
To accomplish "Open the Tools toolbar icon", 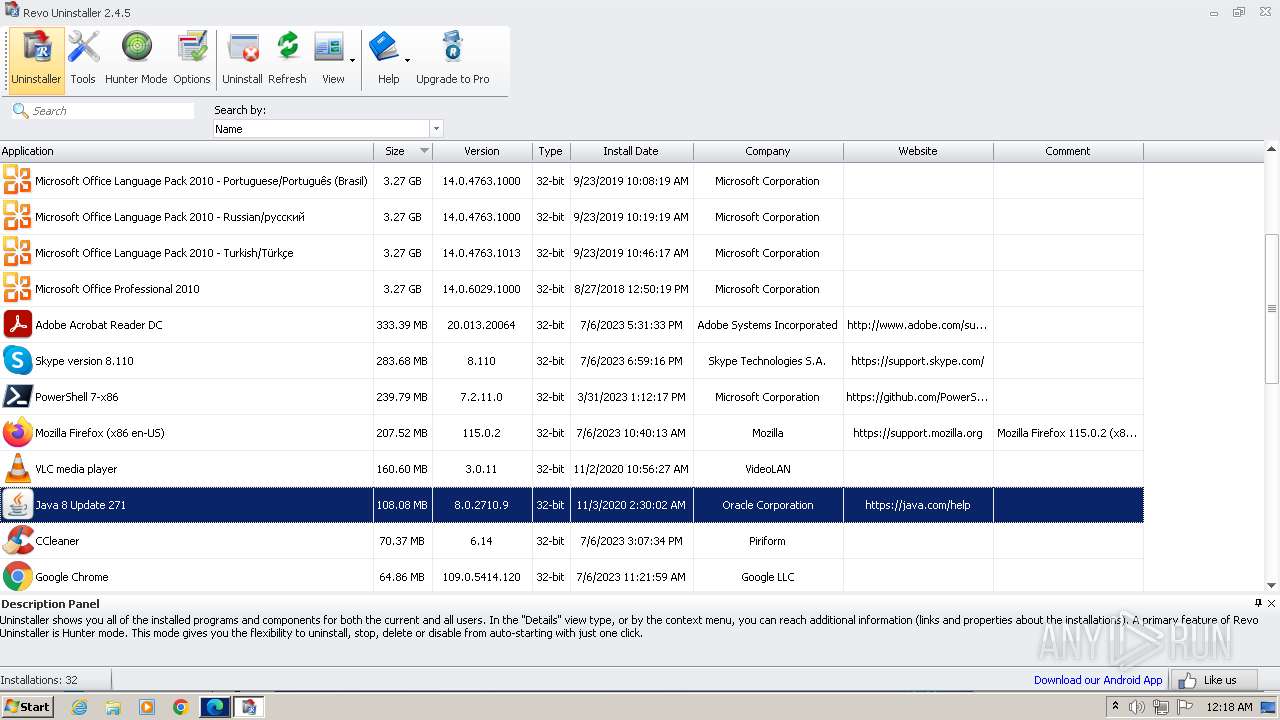I will tap(83, 59).
